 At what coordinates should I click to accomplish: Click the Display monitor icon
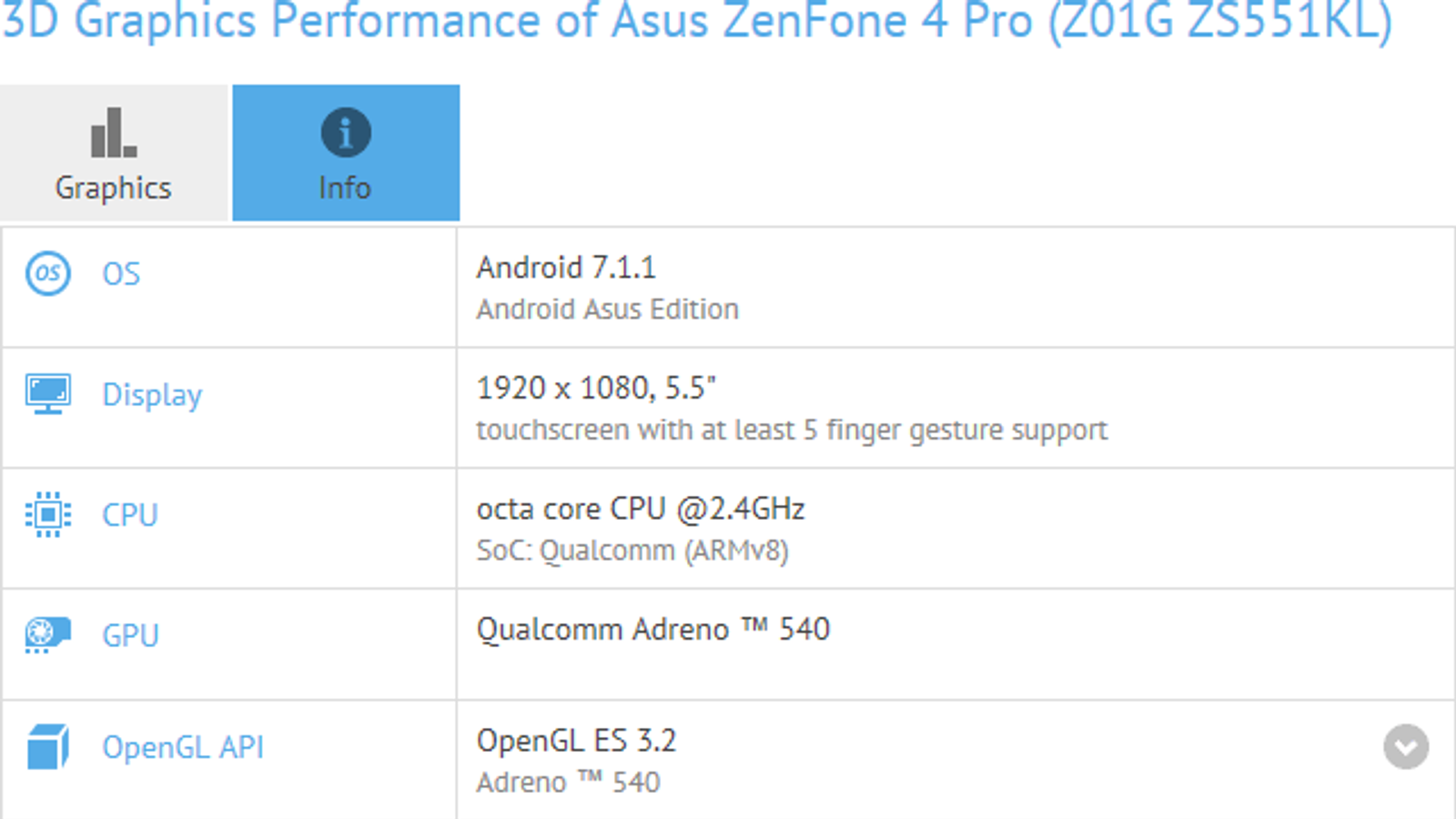pyautogui.click(x=48, y=393)
